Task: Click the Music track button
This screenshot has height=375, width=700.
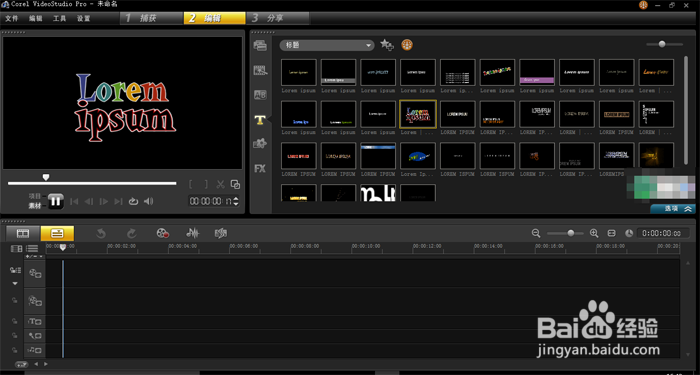Action: click(x=35, y=350)
